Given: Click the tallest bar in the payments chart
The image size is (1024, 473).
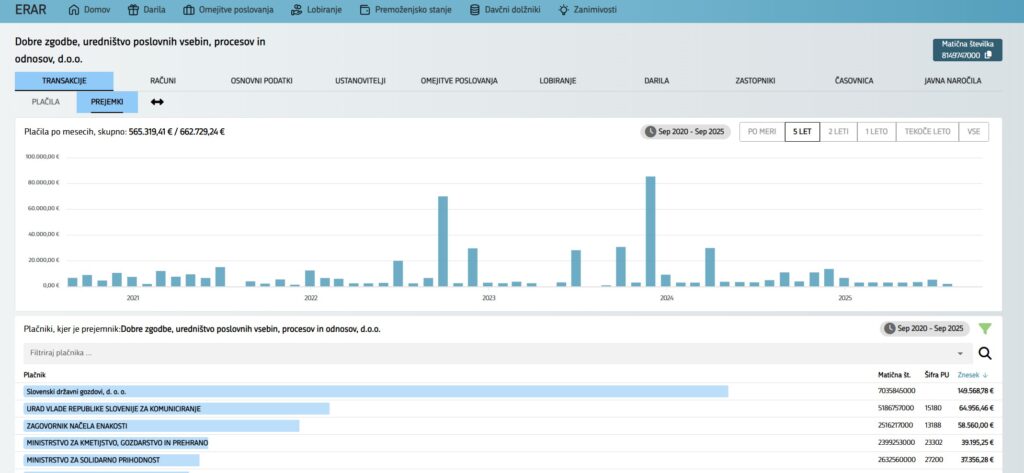Looking at the screenshot, I should click(650, 230).
